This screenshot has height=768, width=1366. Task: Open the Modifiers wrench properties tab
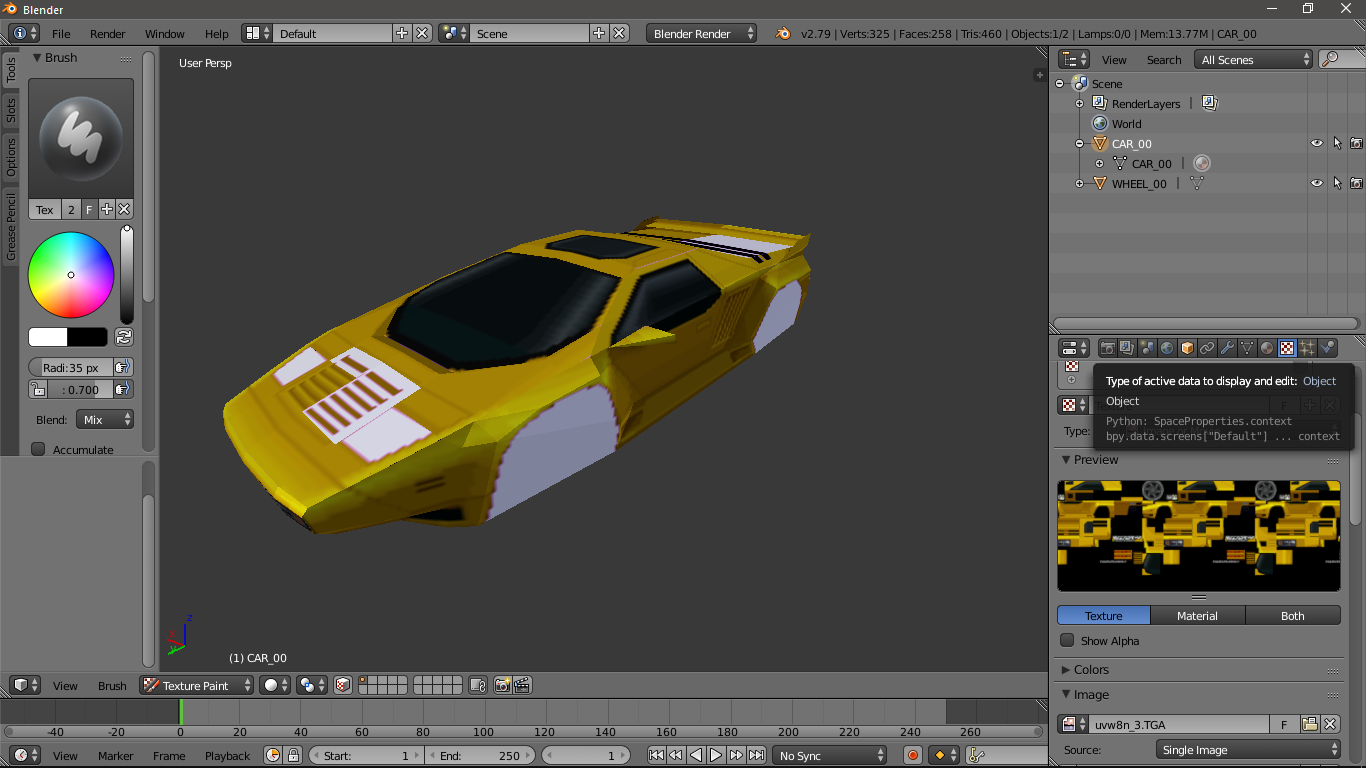click(1227, 348)
